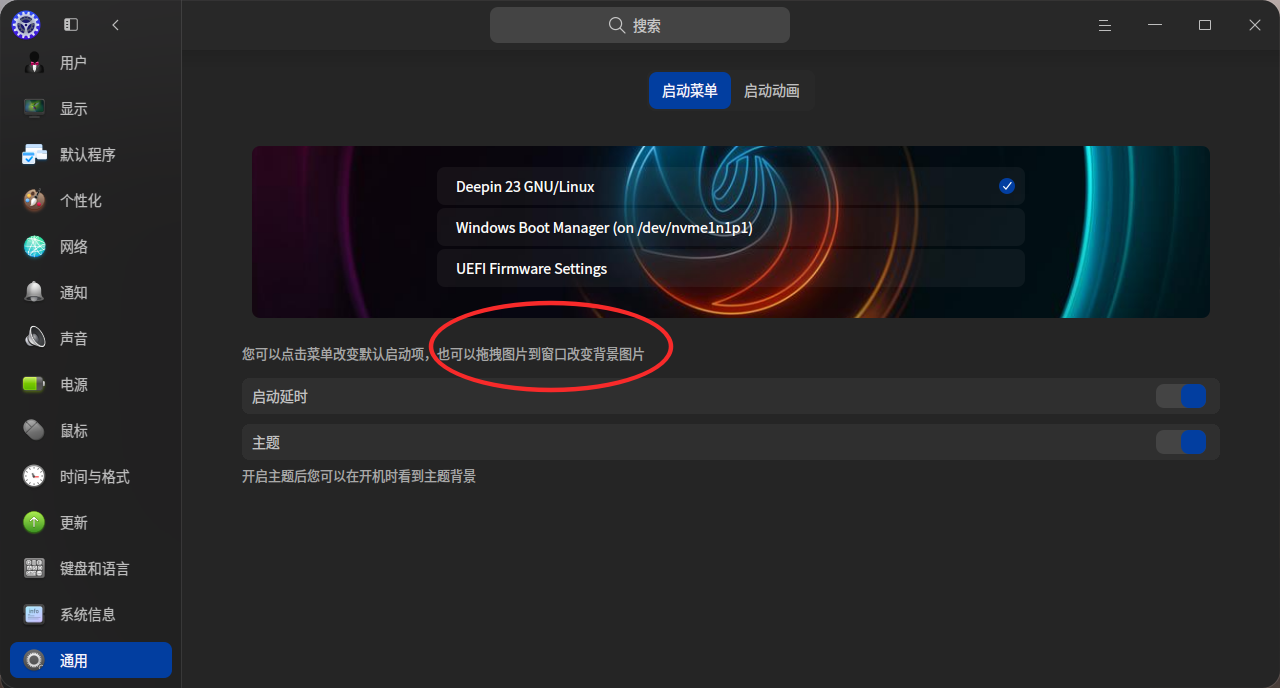Click the 时间与格式 clock icon
This screenshot has width=1280, height=688.
coord(34,476)
